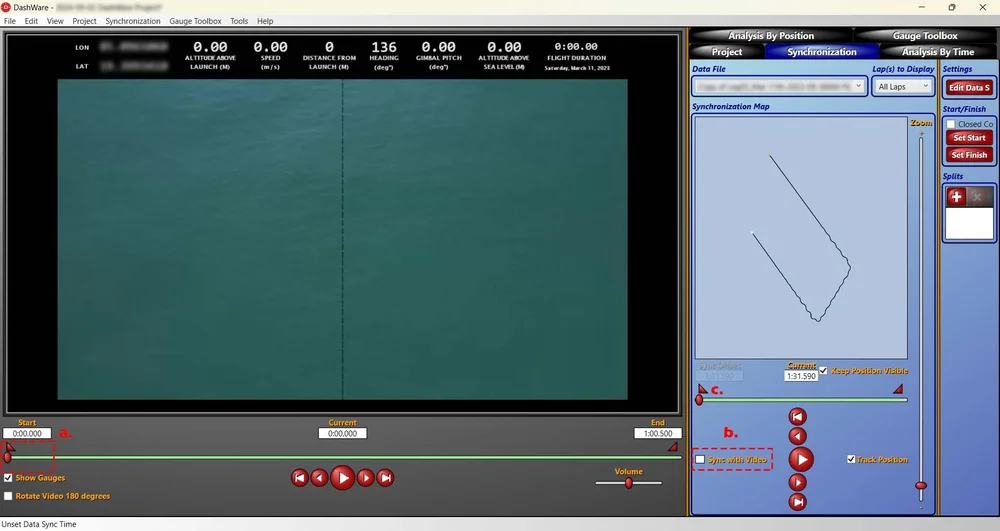Jump to data end in Synchronization panel
Viewport: 1000px width, 531px height.
[797, 502]
